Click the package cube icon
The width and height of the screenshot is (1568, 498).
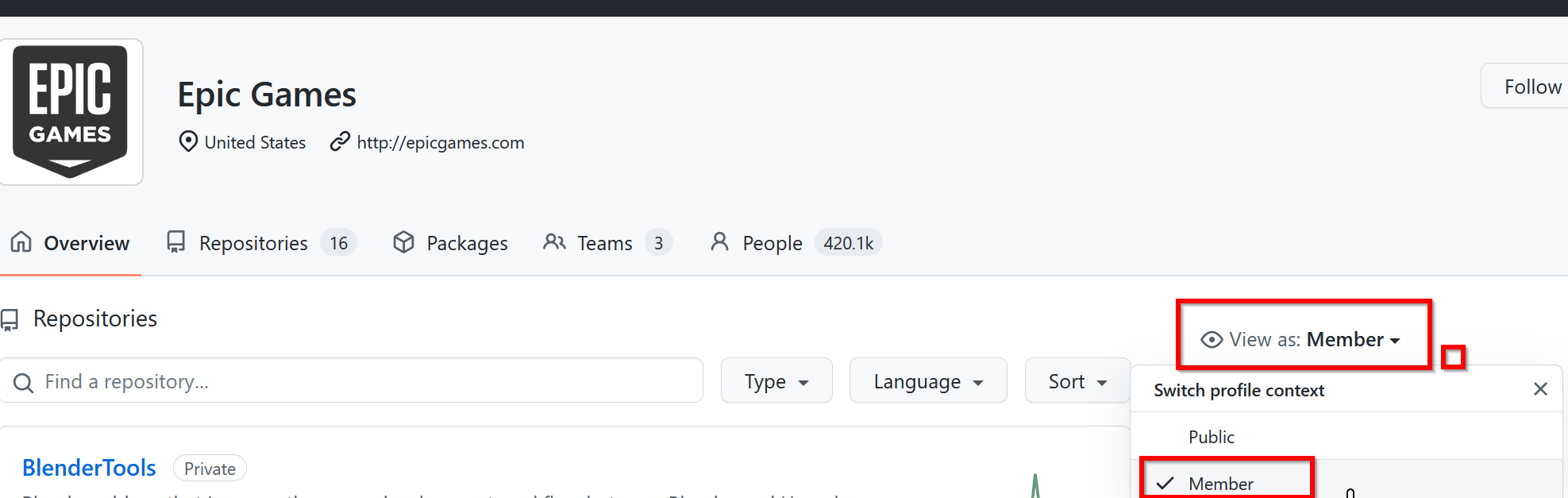click(x=403, y=241)
